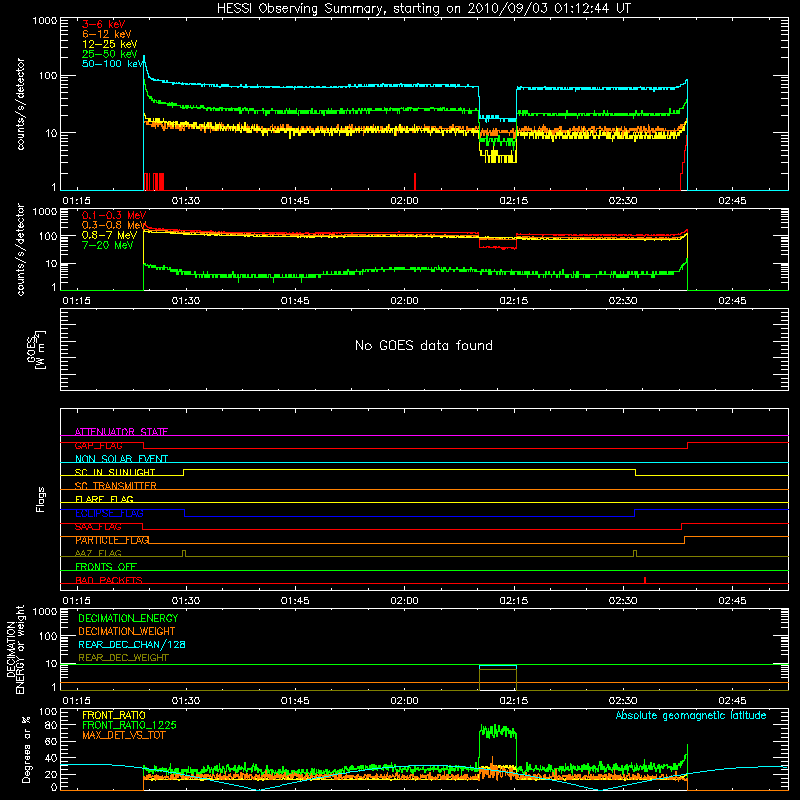Select the GAP_FLAG label
Viewport: 800px width, 800px height.
tap(98, 445)
